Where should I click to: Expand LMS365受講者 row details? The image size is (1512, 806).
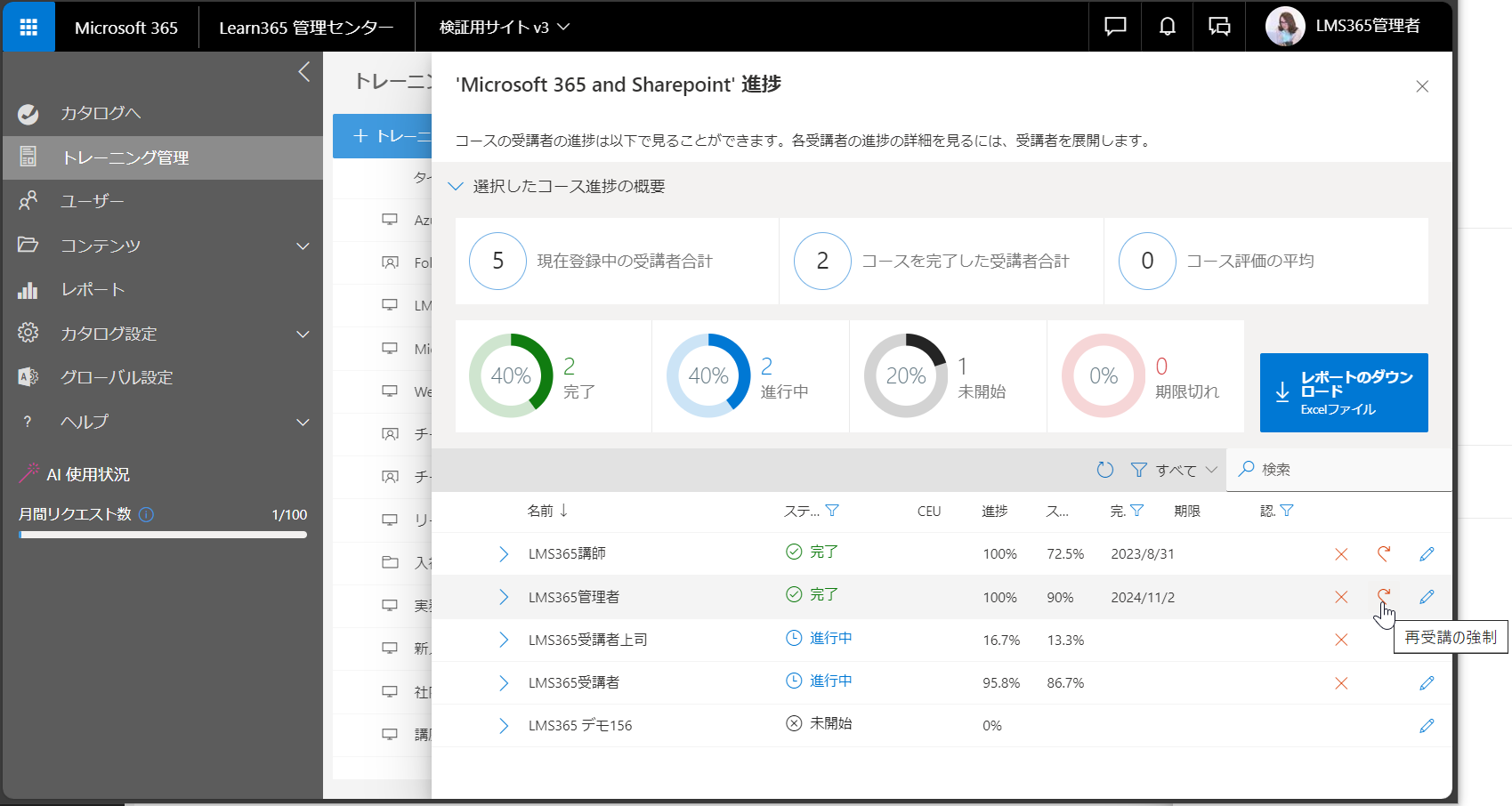504,683
